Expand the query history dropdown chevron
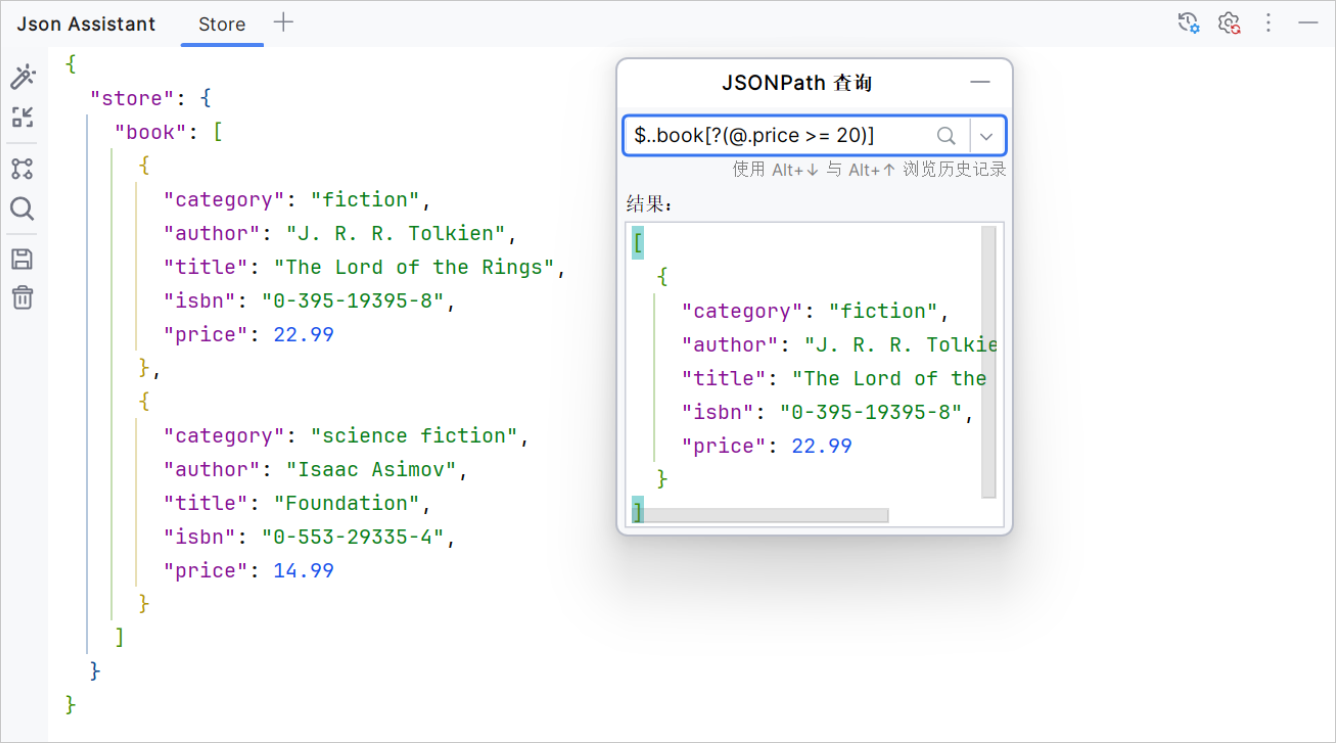Image resolution: width=1336 pixels, height=743 pixels. pyautogui.click(x=988, y=135)
